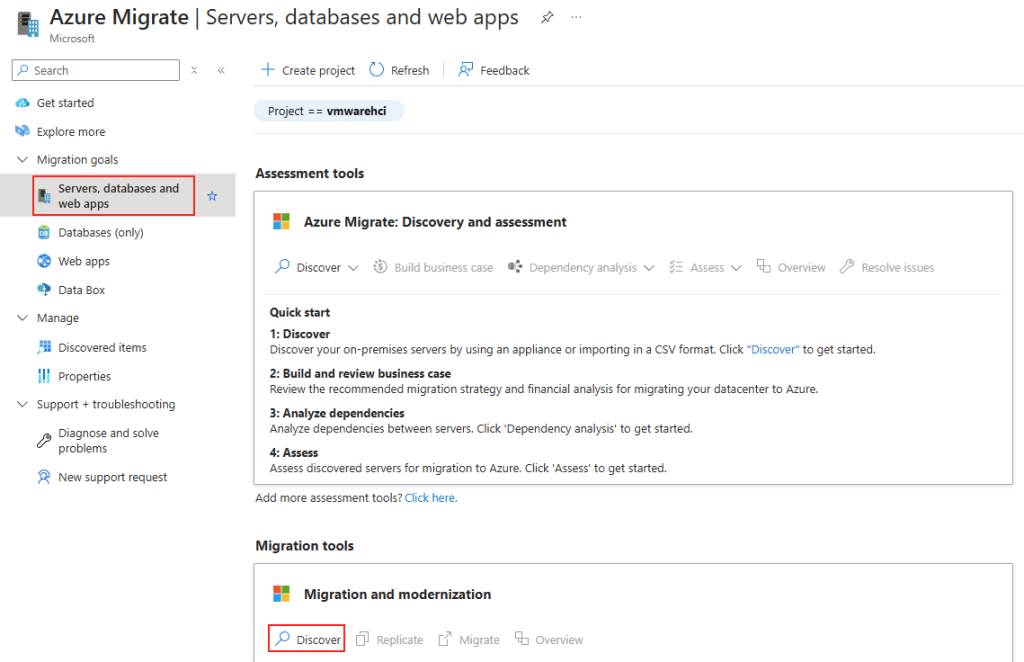This screenshot has height=662, width=1024.
Task: Click the Microsoft logo beside Discovery and assessment
Action: pyautogui.click(x=281, y=221)
